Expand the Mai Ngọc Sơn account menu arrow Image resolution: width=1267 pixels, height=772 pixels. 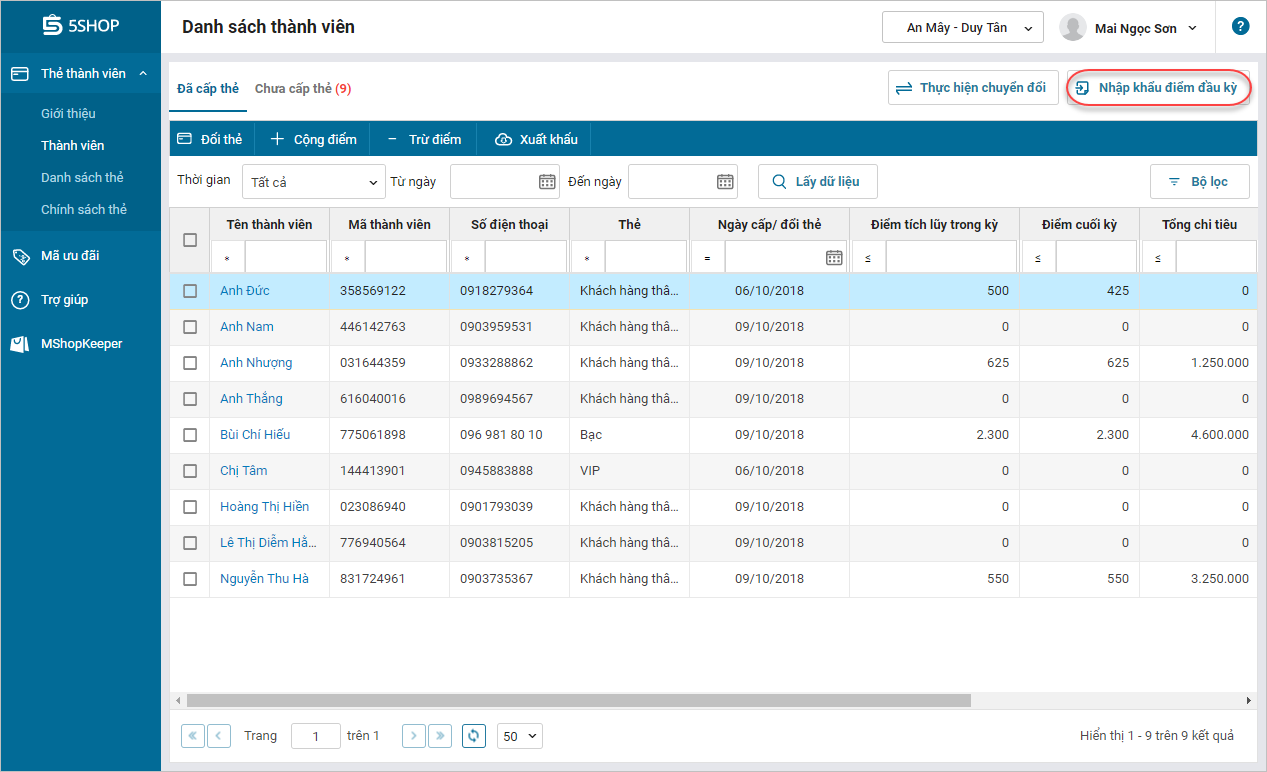1192,28
